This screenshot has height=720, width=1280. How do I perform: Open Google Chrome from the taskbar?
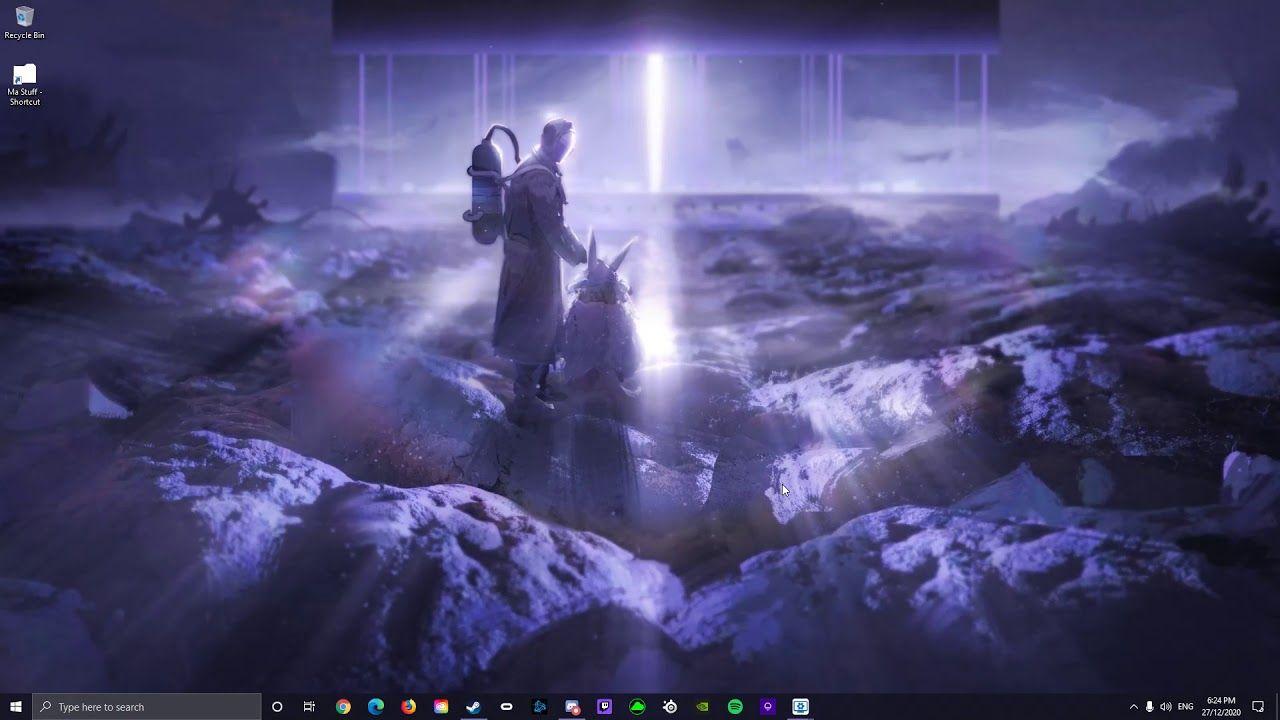click(x=341, y=706)
